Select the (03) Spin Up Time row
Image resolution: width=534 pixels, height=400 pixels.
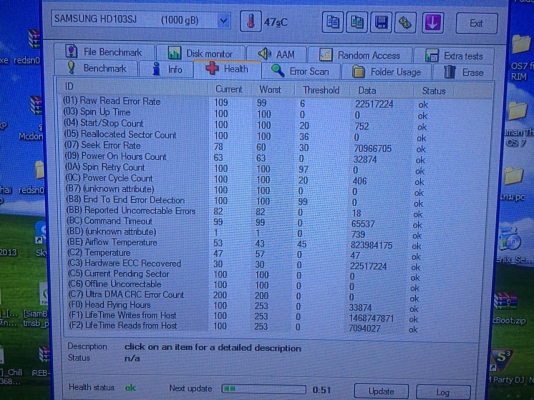245,113
